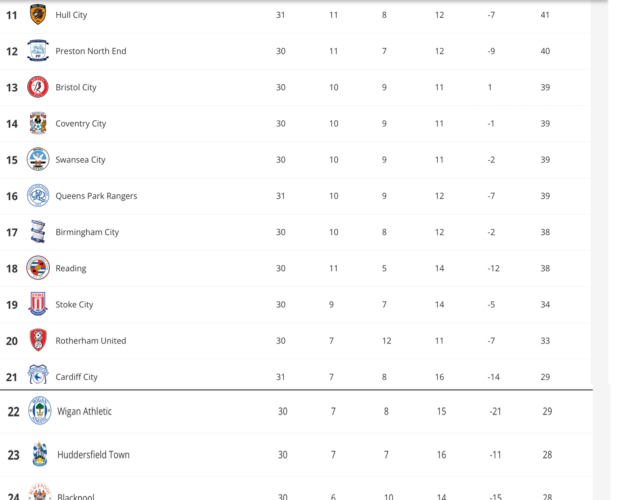Screen dimensions: 625x500
Task: Click the Queens Park Rangers crest
Action: click(38, 195)
